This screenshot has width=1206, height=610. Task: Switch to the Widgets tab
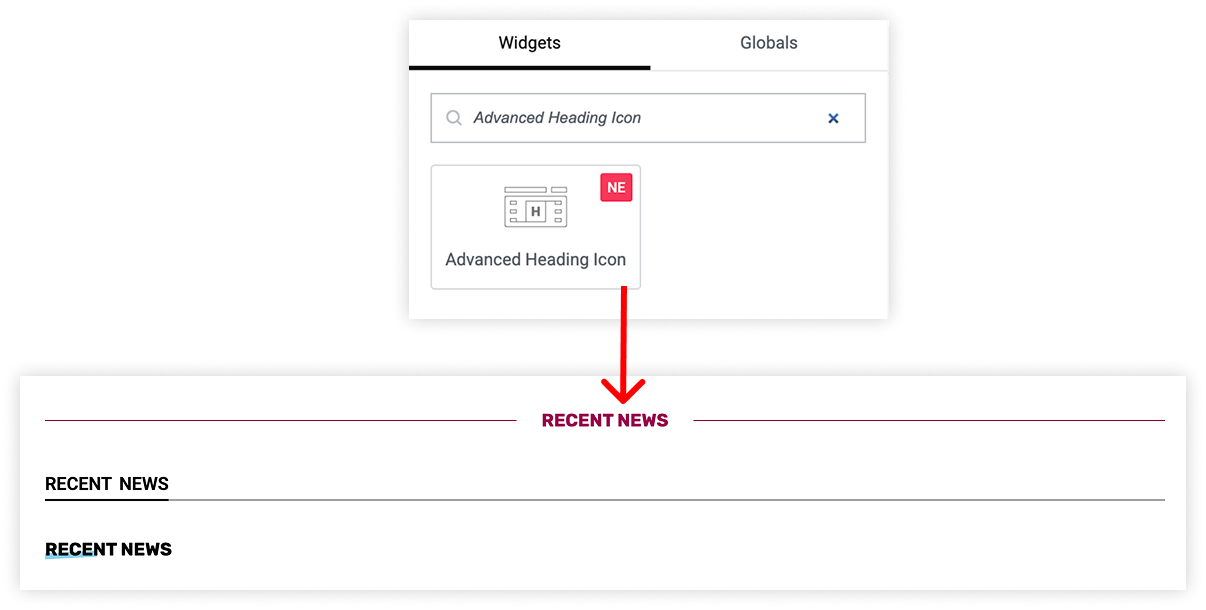[x=529, y=43]
